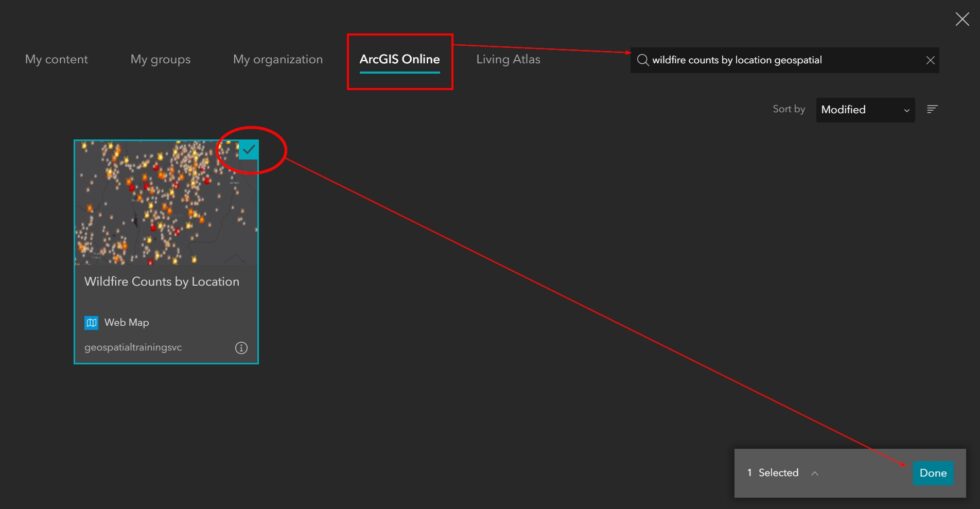Screen dimensions: 980x509
Task: Switch to Living Atlas tab
Action: [x=508, y=59]
